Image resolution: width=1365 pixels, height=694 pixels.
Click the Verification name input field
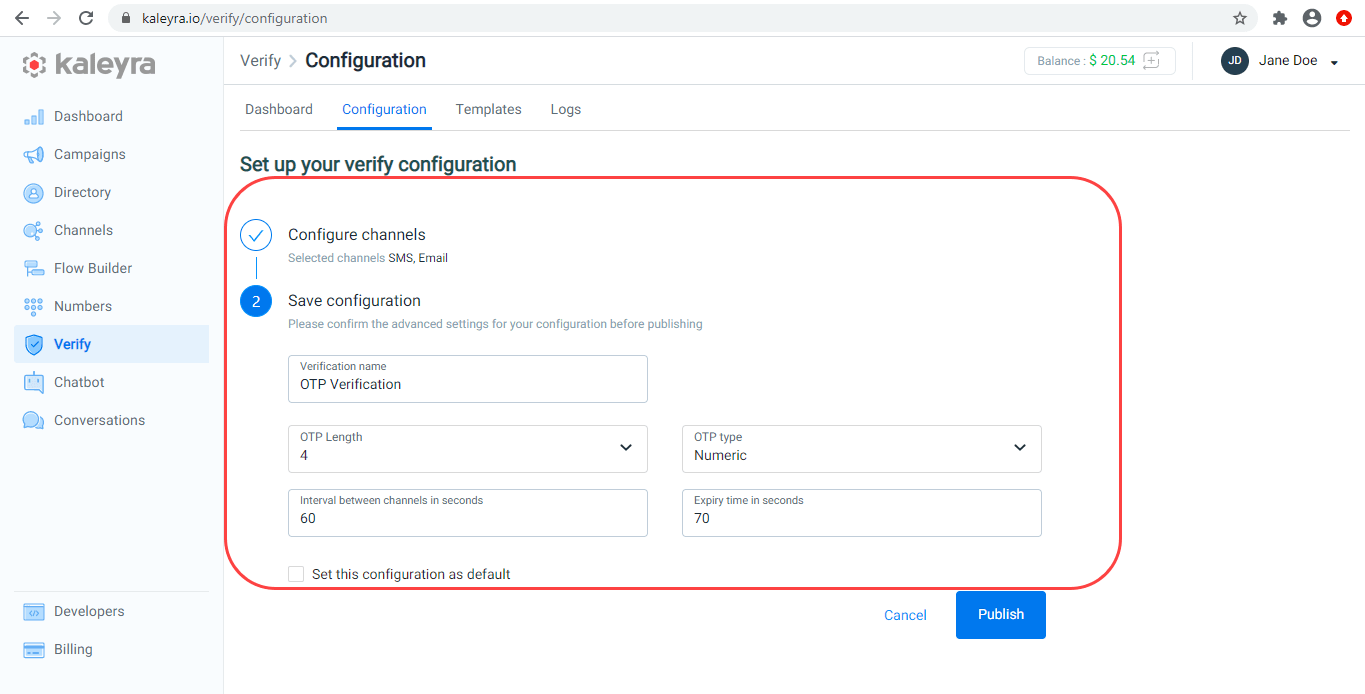(x=468, y=379)
